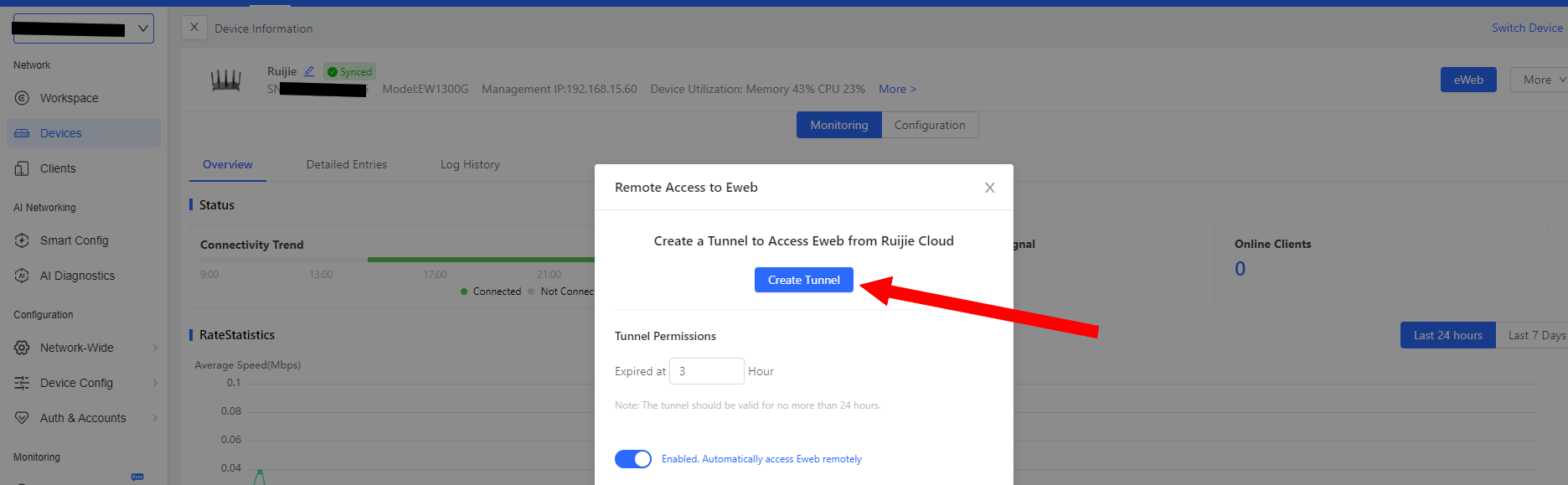Close the Remote Access to Eweb dialog
Image resolution: width=1568 pixels, height=485 pixels.
989,188
